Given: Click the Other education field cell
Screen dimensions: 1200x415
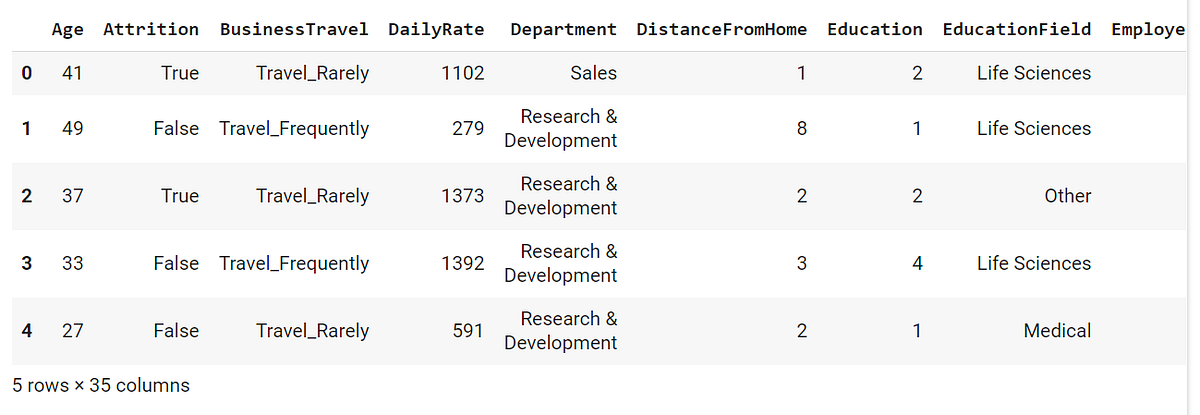Looking at the screenshot, I should click(1068, 196).
